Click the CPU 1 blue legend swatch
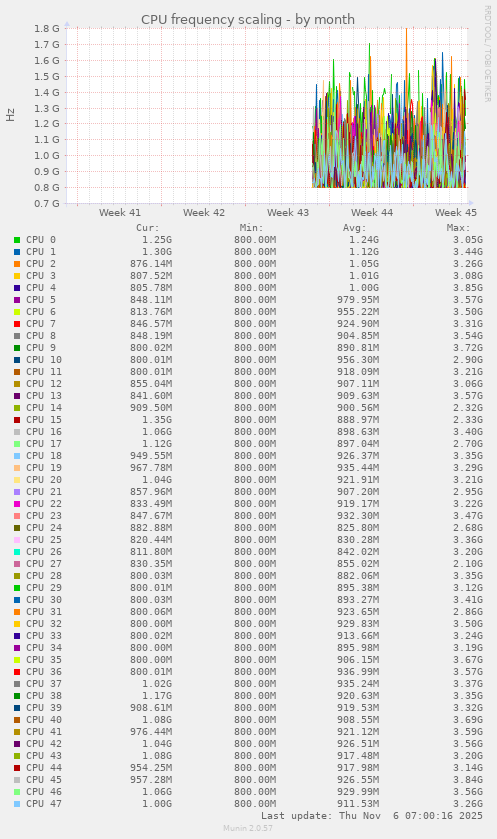Viewport: 497px width, 839px height. click(17, 251)
